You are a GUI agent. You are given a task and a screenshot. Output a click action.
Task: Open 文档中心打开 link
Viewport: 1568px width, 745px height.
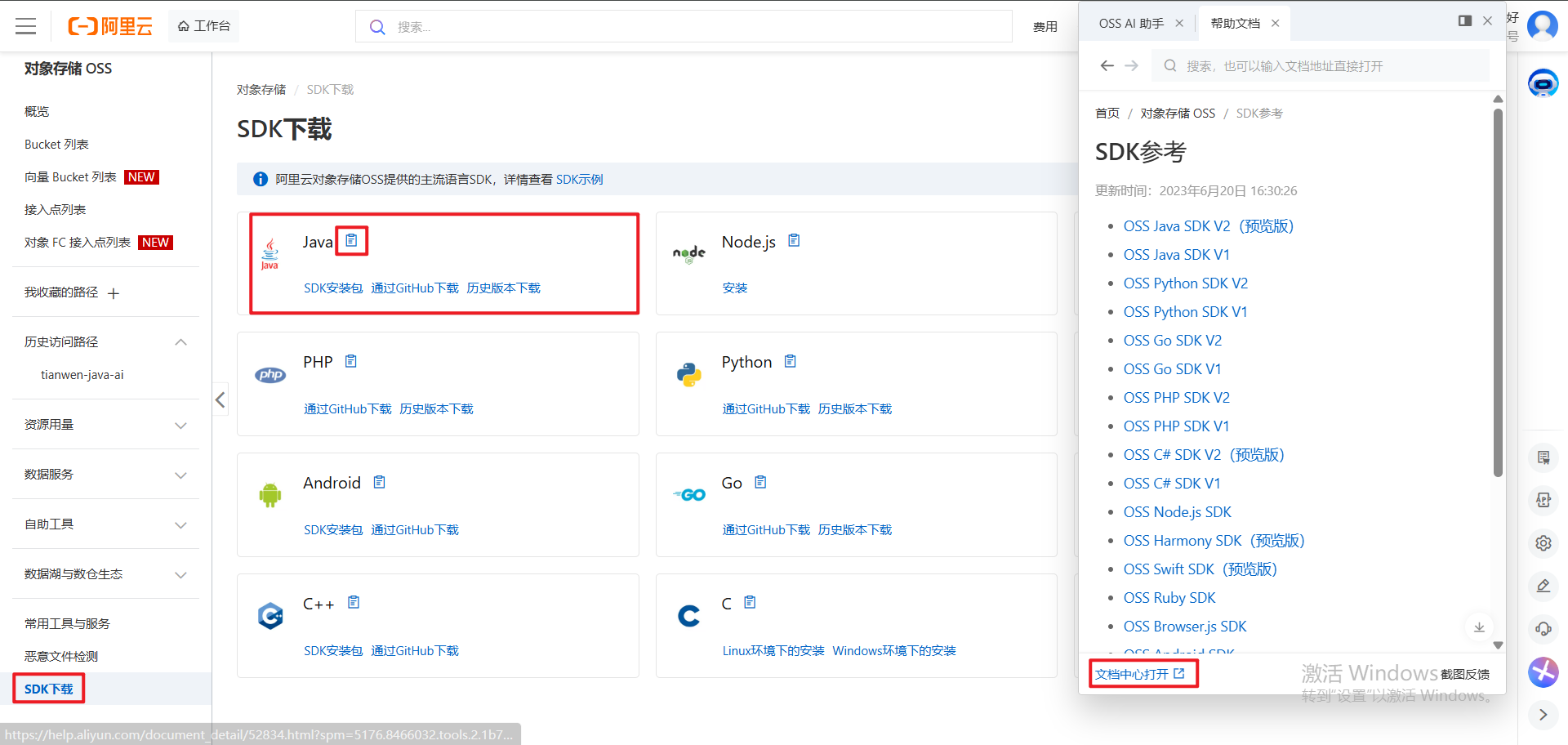click(1139, 674)
